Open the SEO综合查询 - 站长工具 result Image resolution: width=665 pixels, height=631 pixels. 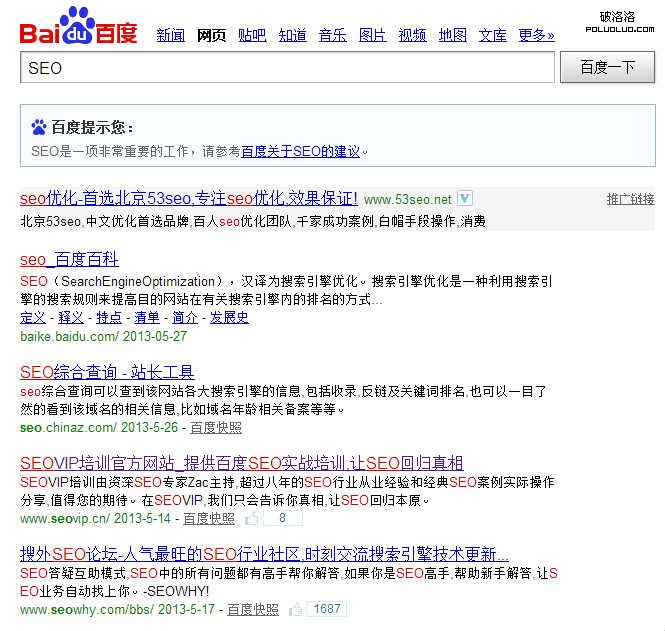coord(107,372)
